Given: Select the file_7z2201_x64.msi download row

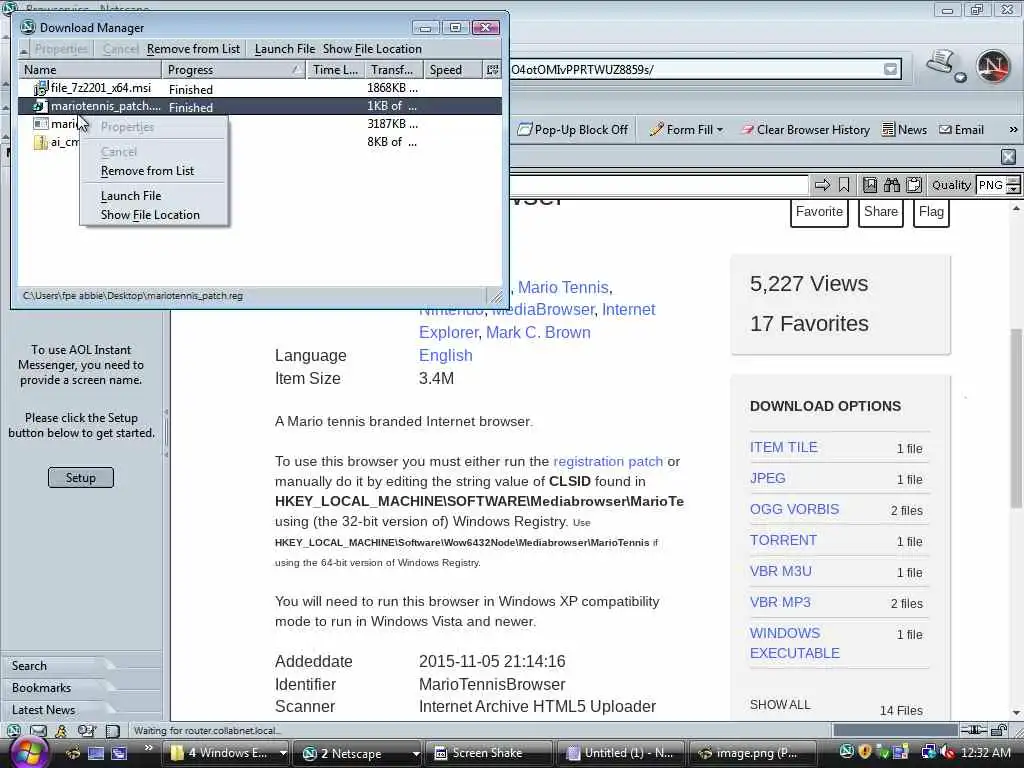Looking at the screenshot, I should (x=260, y=88).
